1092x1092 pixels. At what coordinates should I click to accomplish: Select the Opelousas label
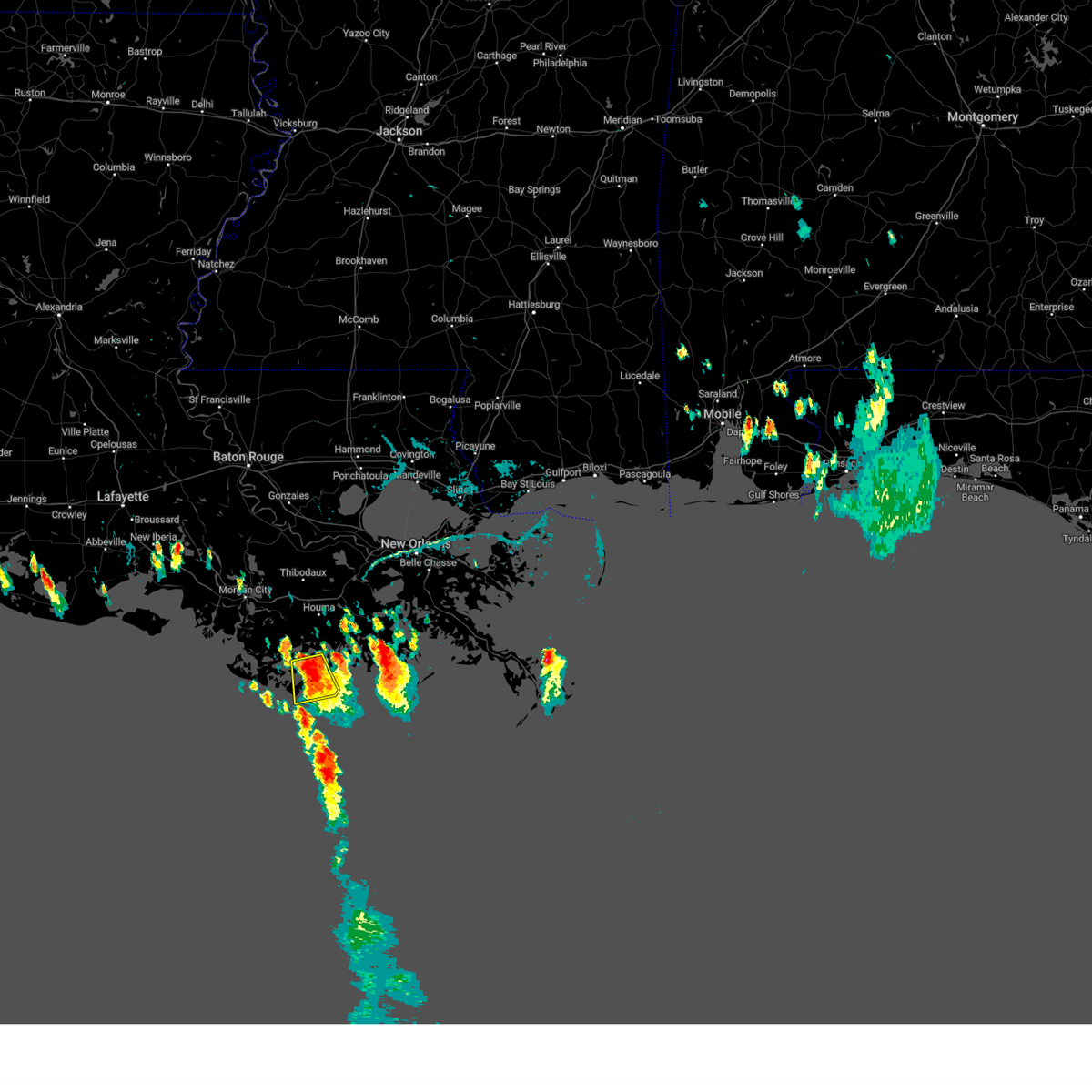point(114,445)
